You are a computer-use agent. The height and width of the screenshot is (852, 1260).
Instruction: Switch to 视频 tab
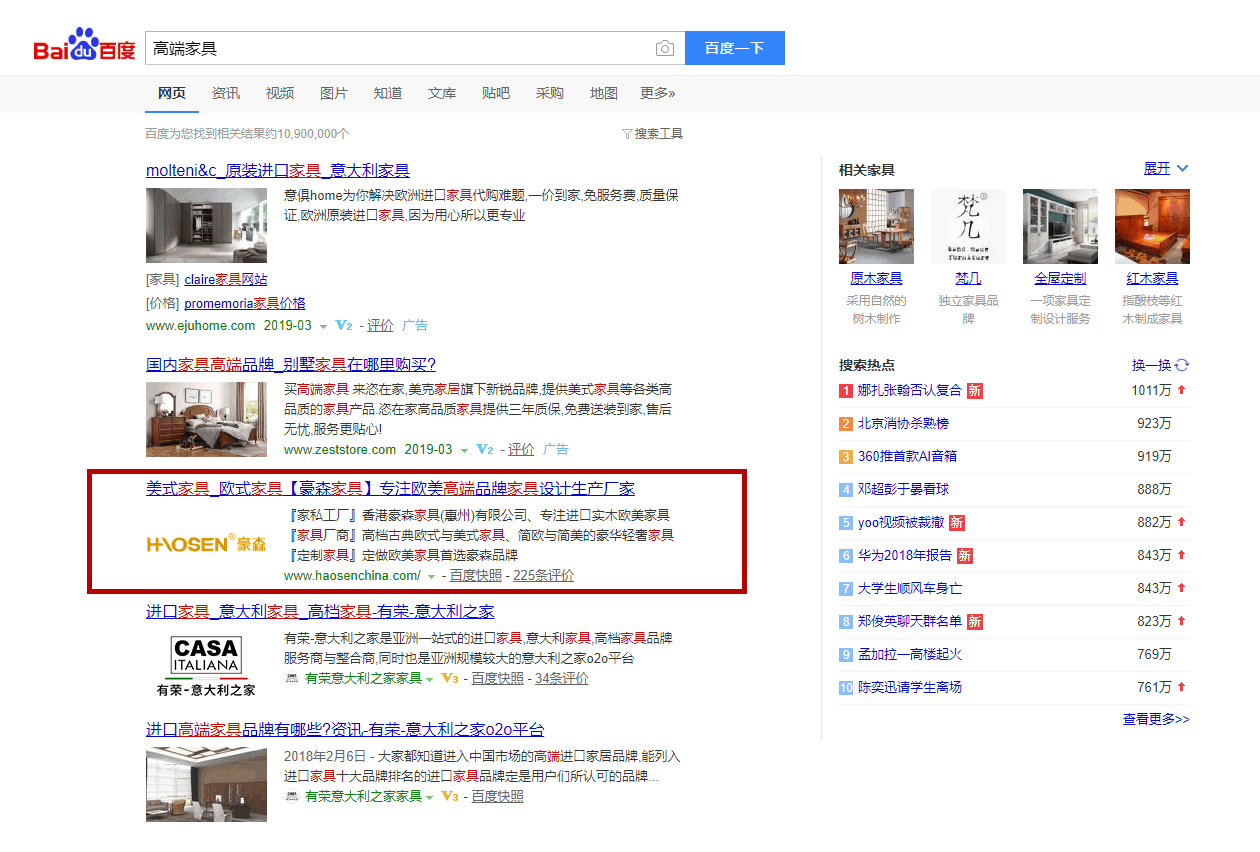coord(280,93)
